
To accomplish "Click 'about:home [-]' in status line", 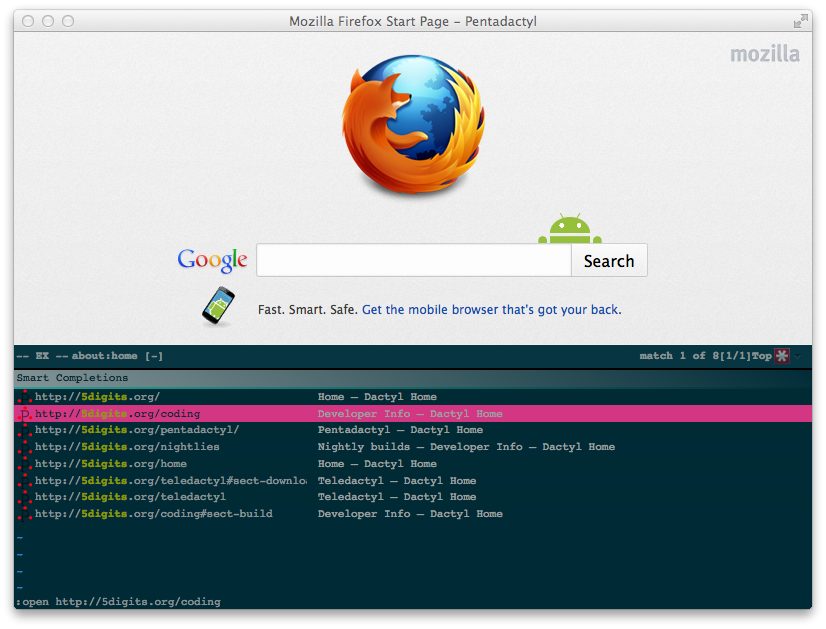I will (117, 356).
